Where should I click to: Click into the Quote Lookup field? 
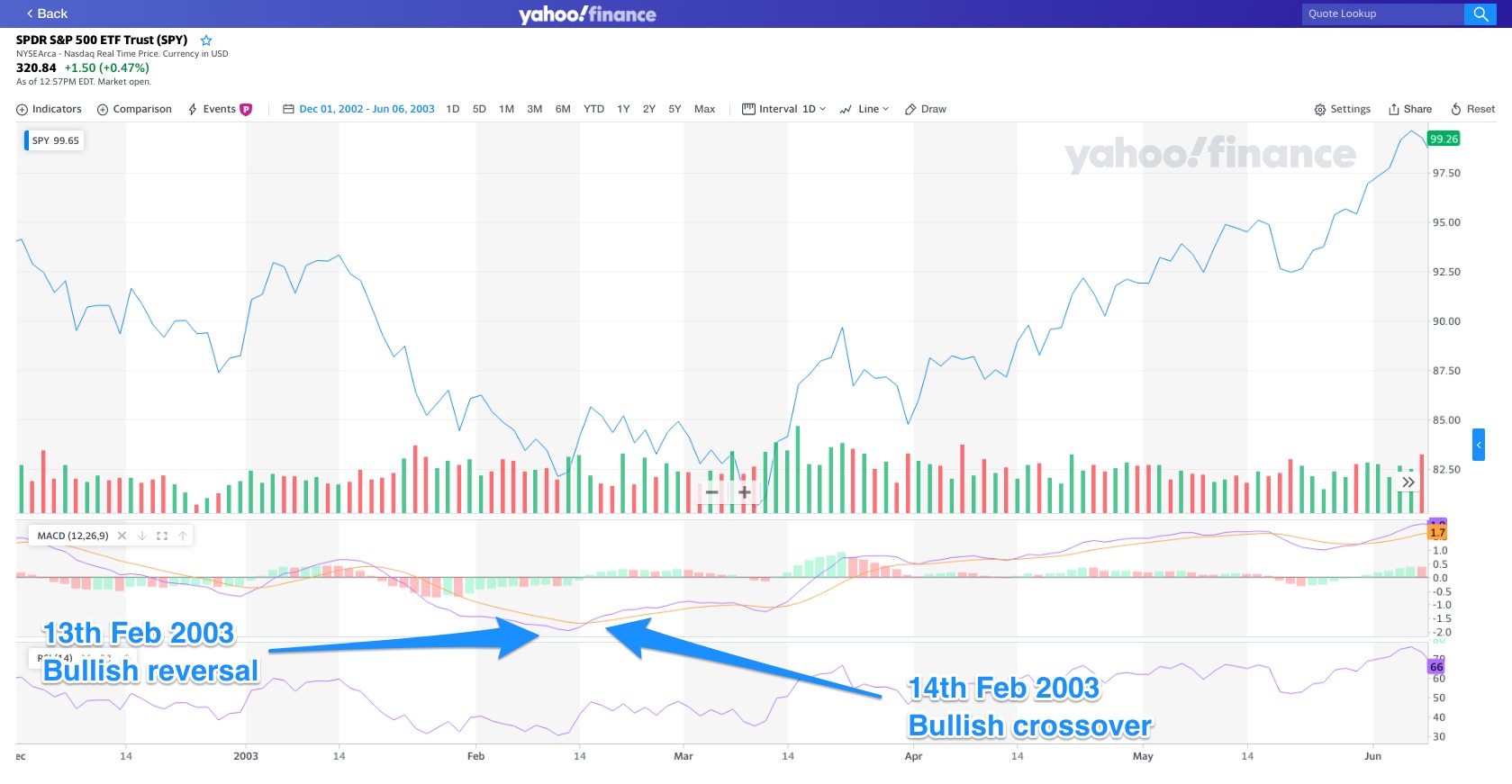pos(1382,14)
